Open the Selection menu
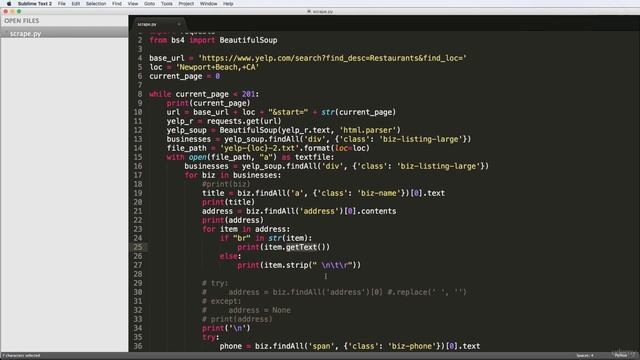 coord(96,4)
